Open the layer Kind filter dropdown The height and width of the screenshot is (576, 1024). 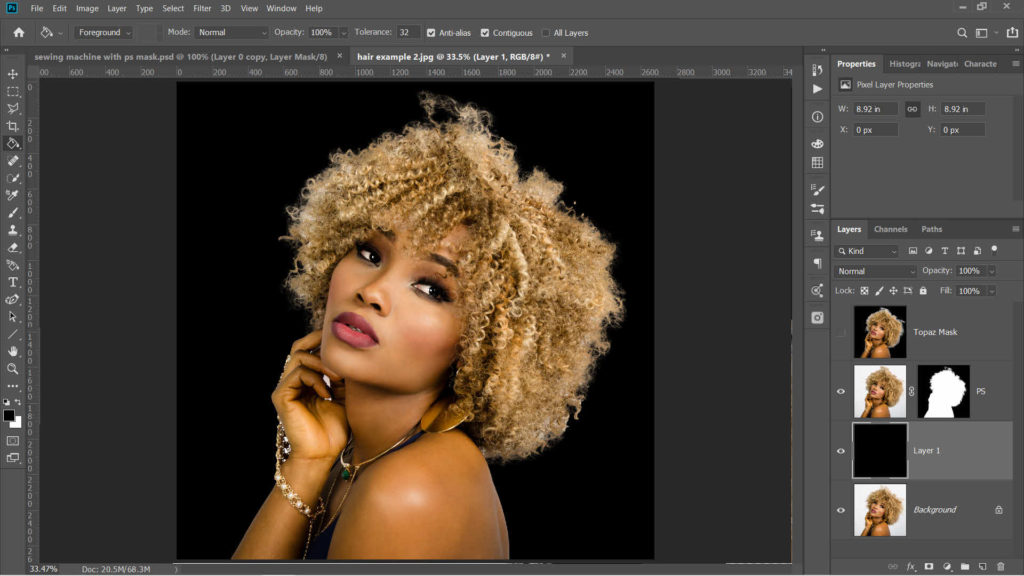click(867, 251)
